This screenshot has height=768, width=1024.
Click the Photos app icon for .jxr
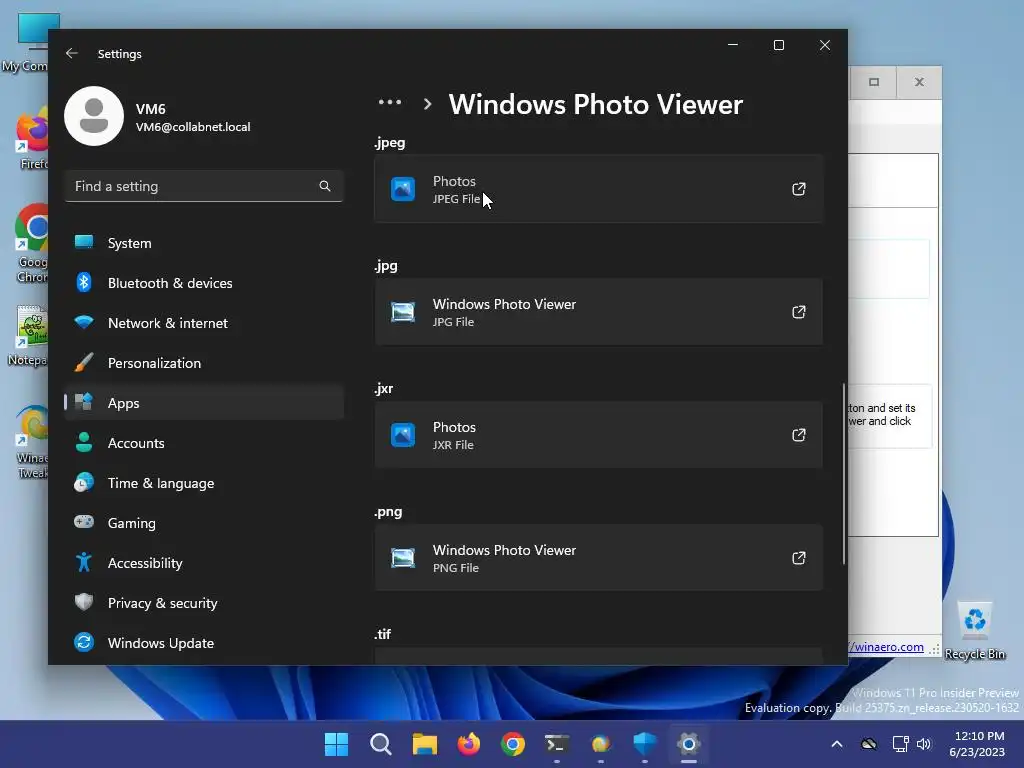[403, 435]
